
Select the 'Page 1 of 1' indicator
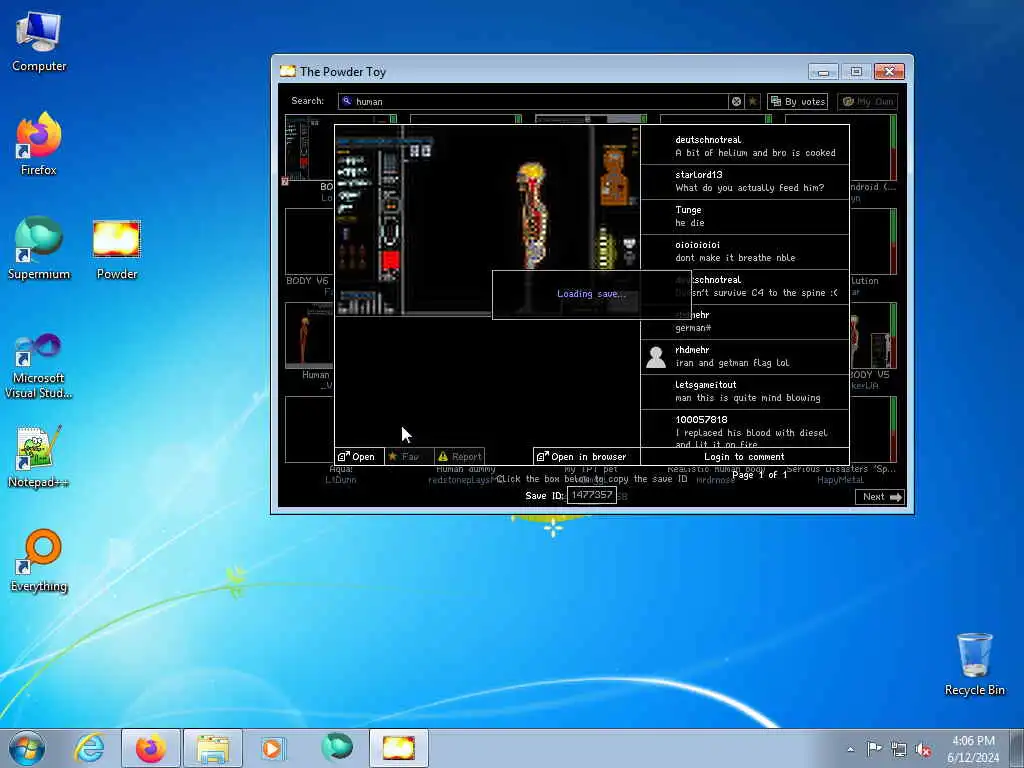(x=759, y=475)
